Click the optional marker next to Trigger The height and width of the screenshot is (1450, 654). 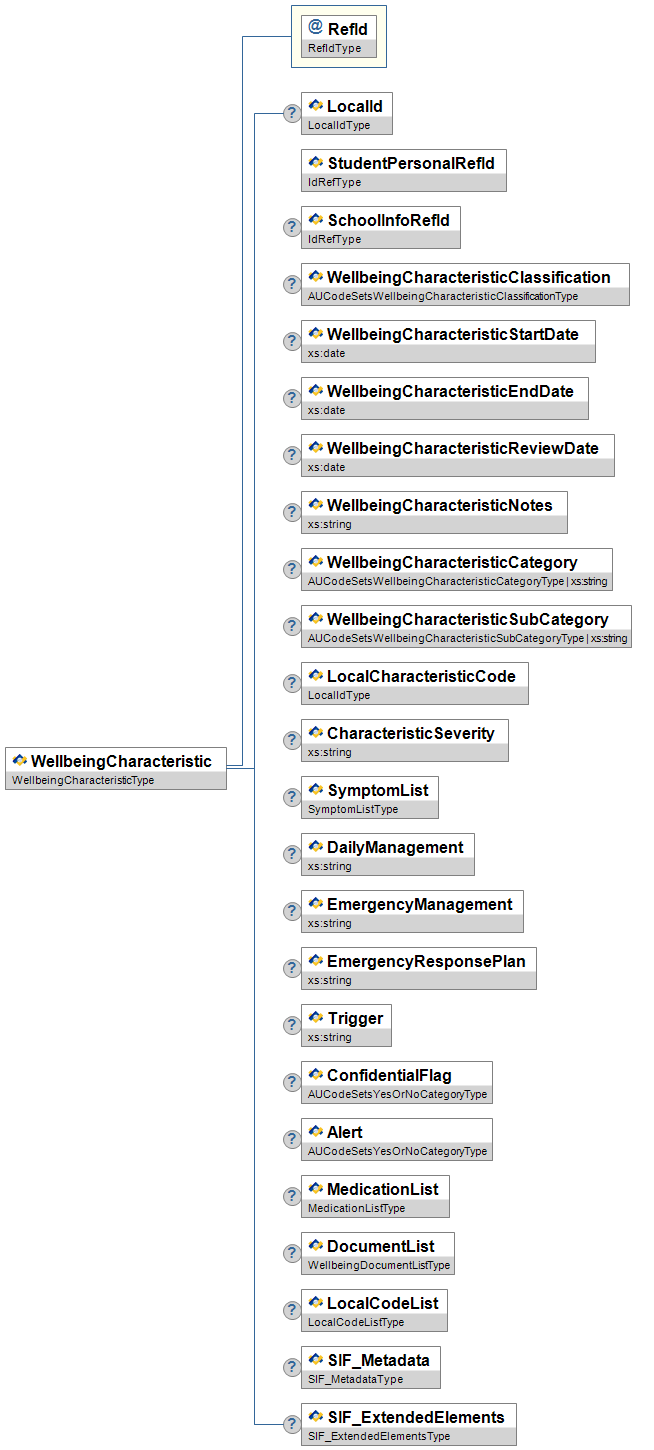point(292,1025)
